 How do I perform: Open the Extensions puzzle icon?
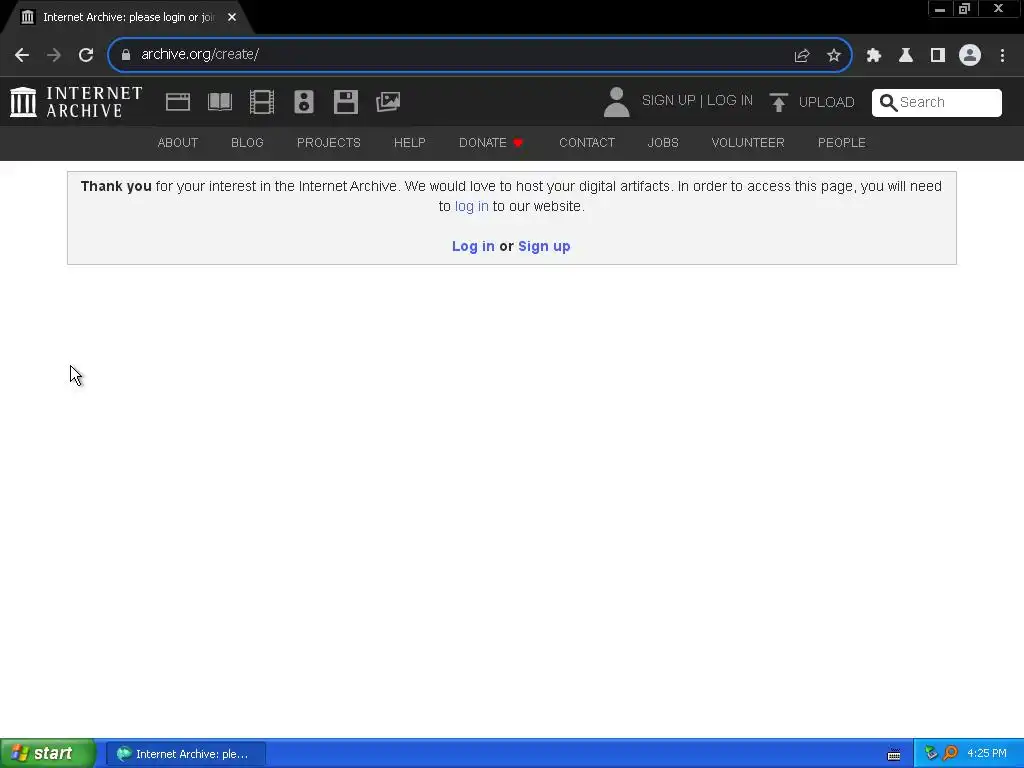pyautogui.click(x=874, y=56)
